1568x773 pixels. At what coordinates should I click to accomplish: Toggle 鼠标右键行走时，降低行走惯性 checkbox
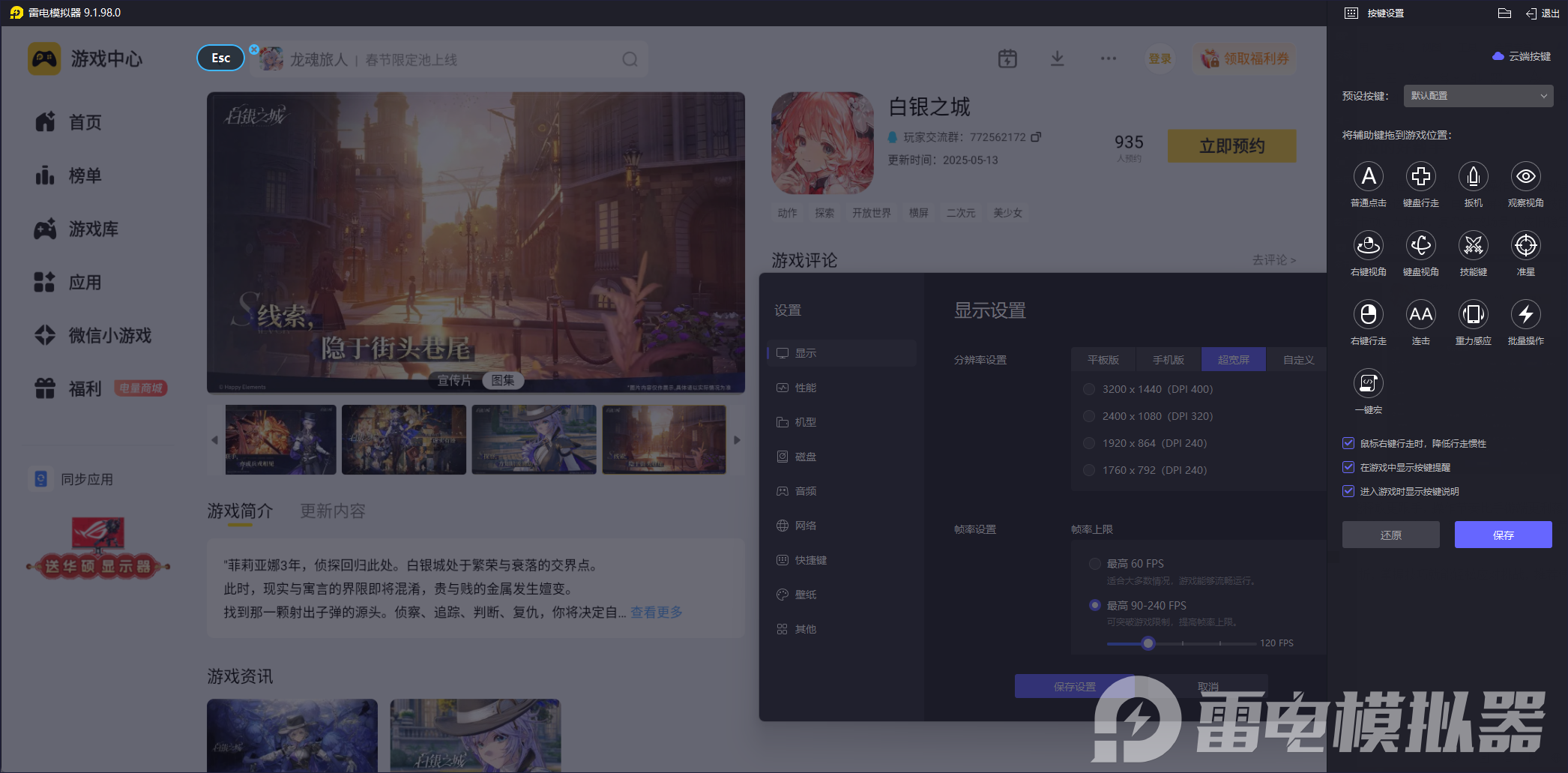click(1348, 443)
